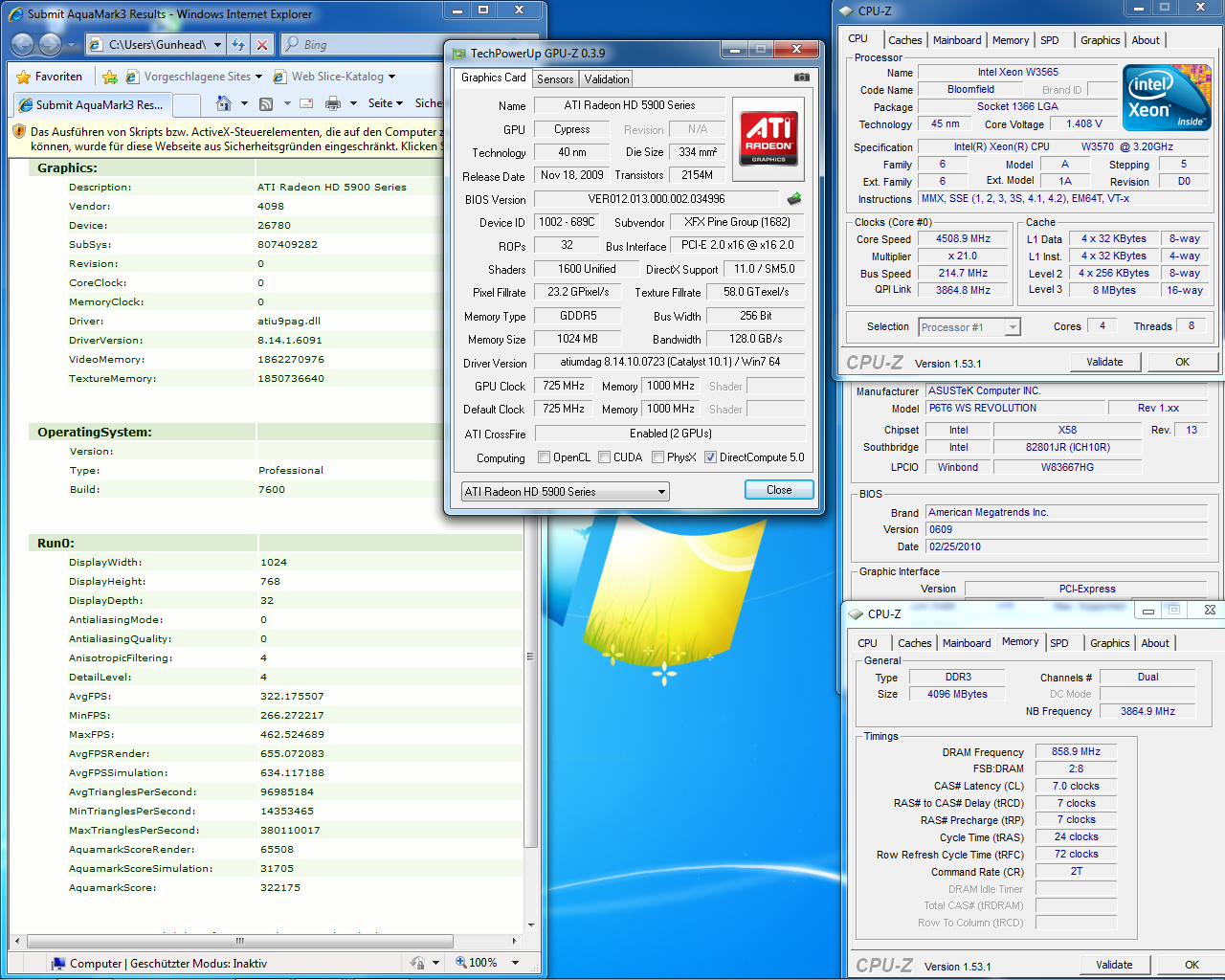Open a new blank IE tab
Viewport: 1225px width, 980px height.
[x=187, y=104]
